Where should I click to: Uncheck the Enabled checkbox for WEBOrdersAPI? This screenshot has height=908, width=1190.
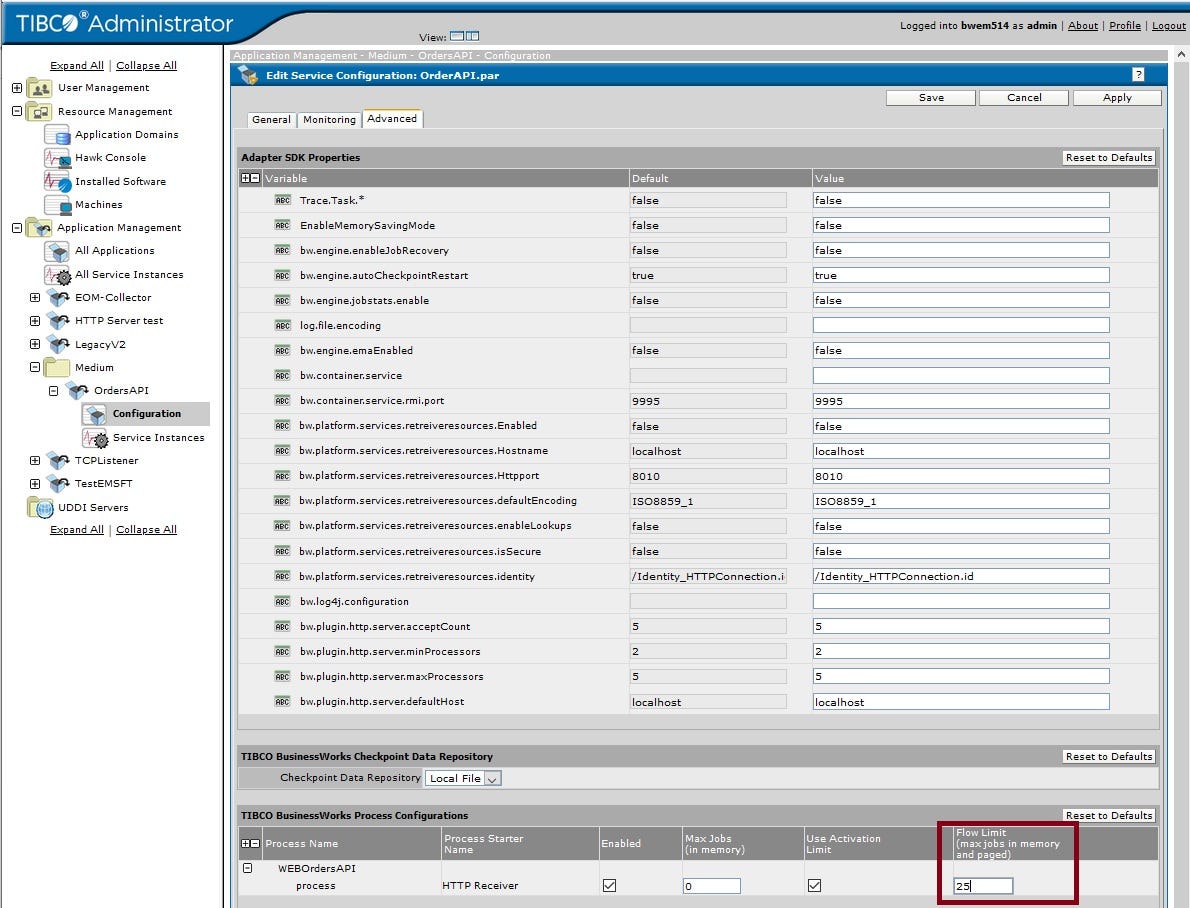tap(609, 885)
